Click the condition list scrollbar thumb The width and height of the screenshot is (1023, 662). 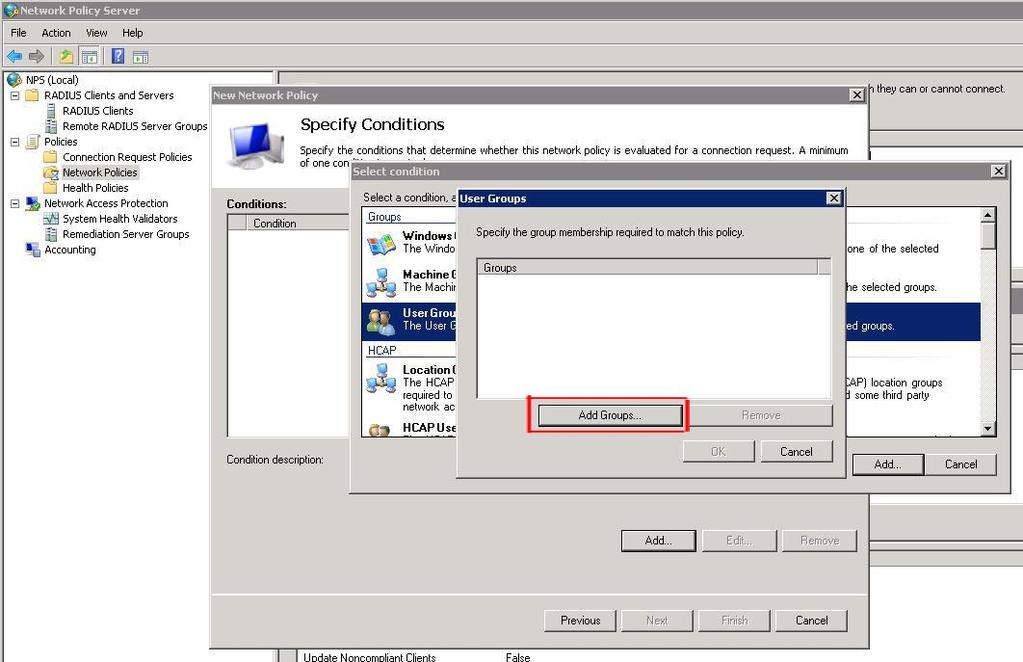(x=988, y=236)
